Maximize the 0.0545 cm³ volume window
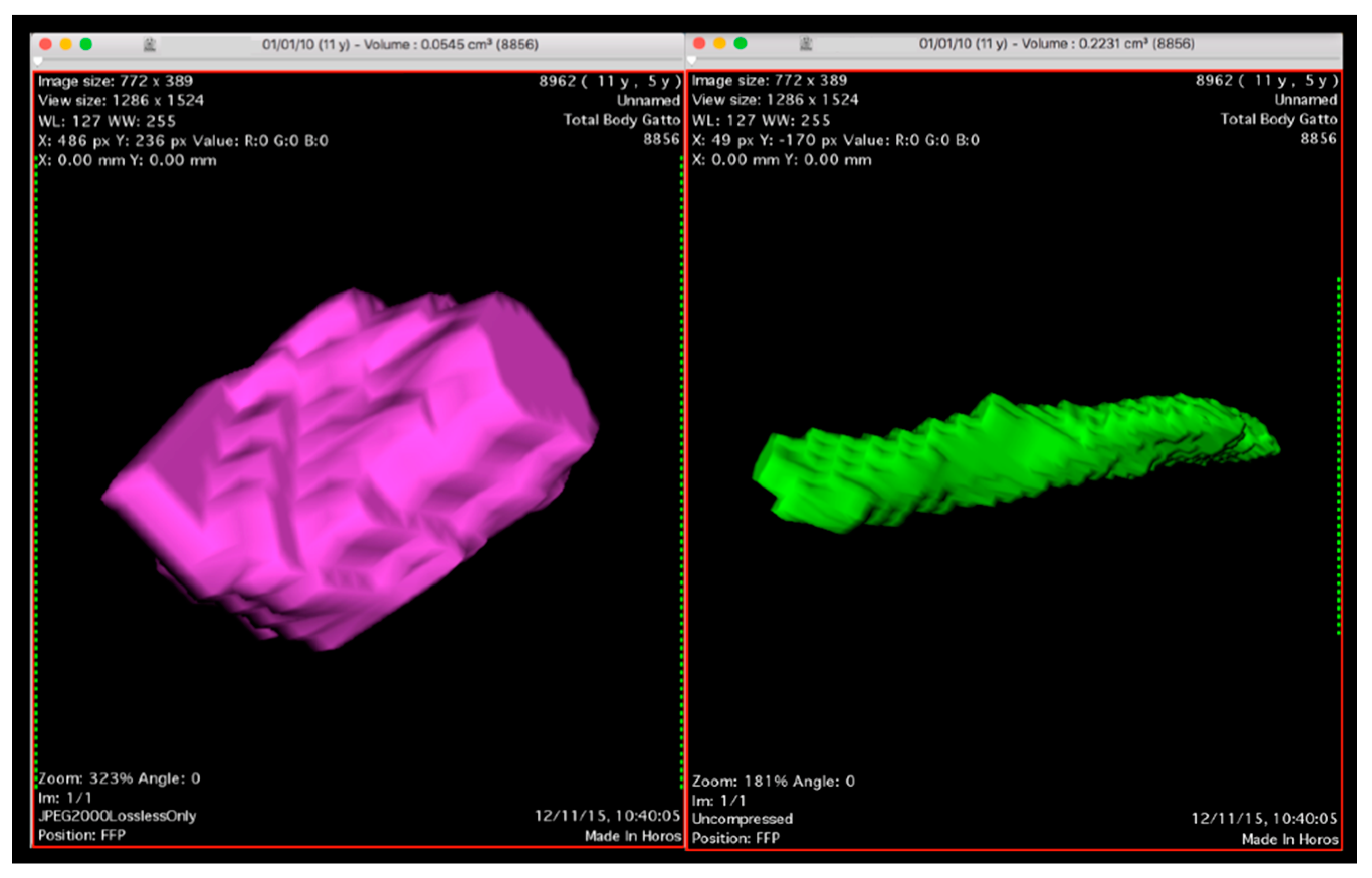 86,44
